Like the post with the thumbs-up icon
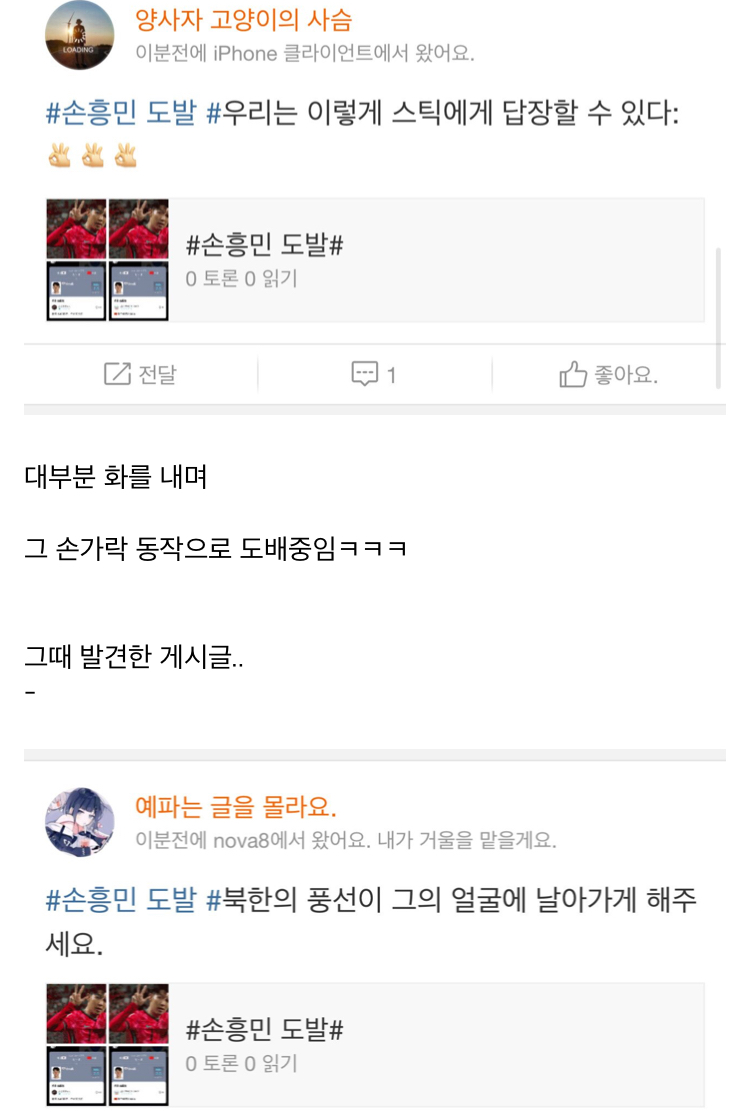750x1120 pixels. (x=573, y=374)
